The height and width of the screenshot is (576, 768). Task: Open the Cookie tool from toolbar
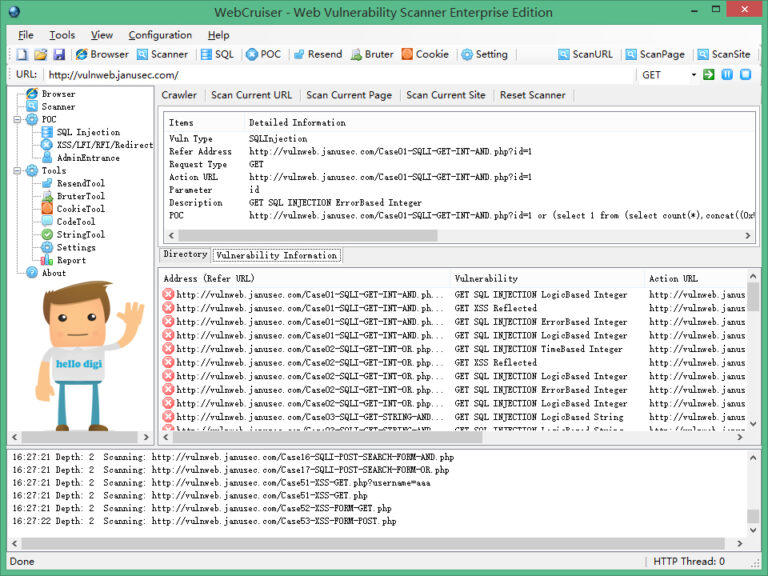[425, 54]
